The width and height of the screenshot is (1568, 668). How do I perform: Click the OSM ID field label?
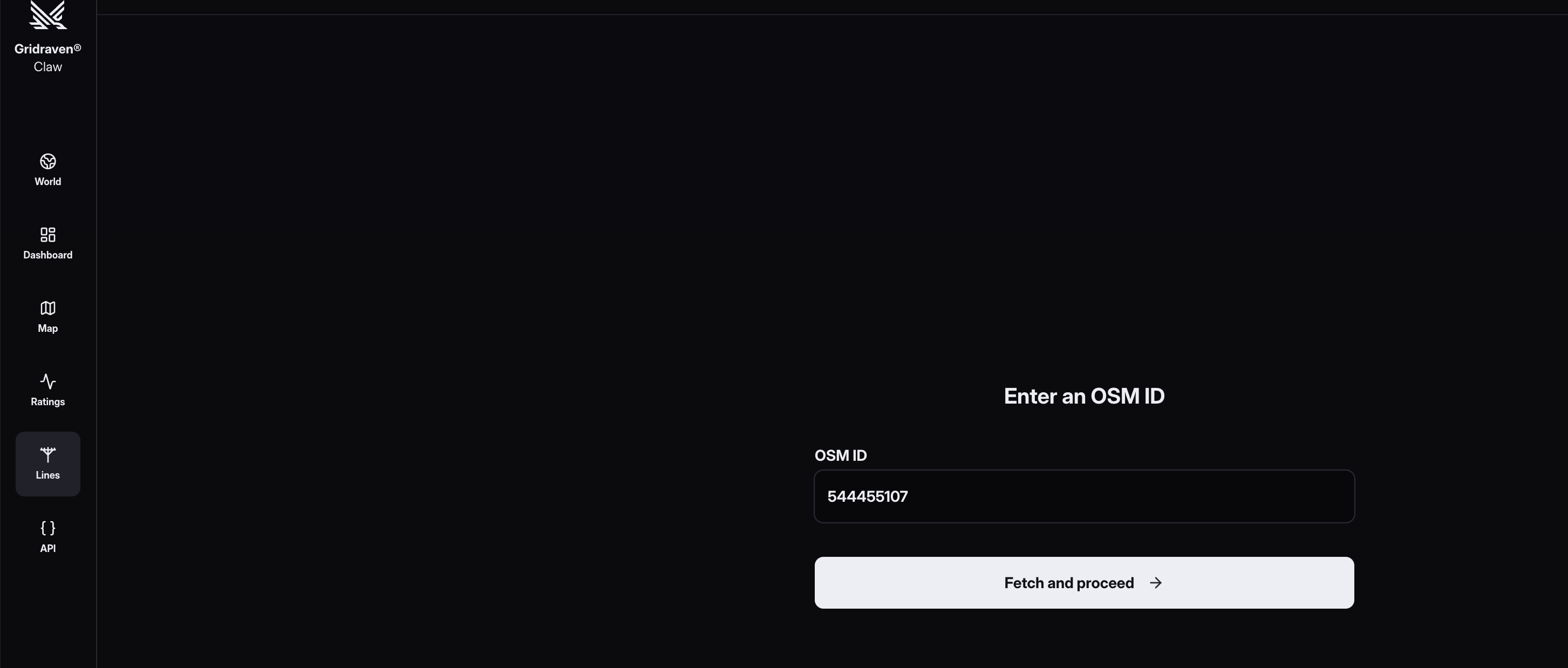pyautogui.click(x=841, y=455)
